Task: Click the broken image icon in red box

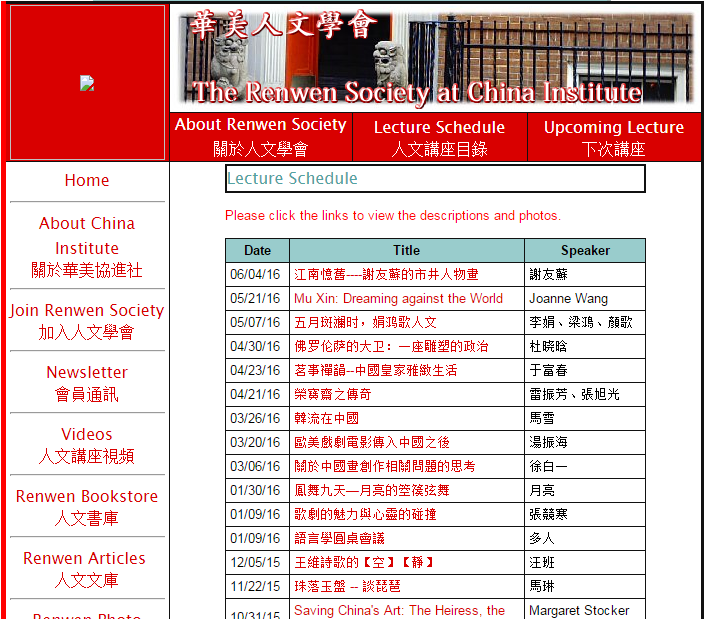Action: point(87,83)
